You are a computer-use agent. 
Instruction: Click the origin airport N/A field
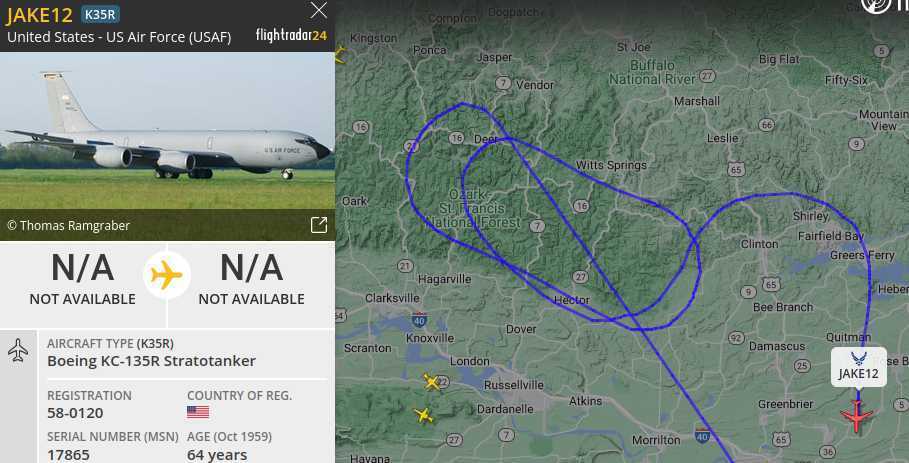click(82, 280)
